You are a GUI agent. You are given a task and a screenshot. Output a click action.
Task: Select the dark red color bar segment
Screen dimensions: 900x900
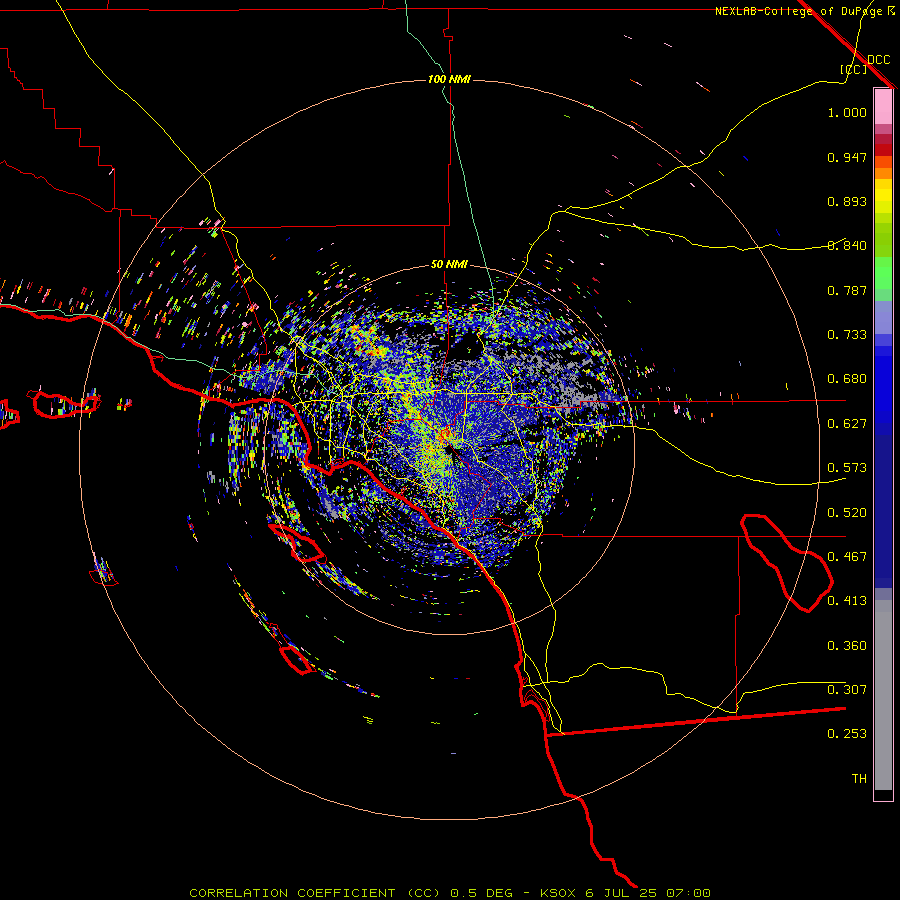tap(883, 150)
